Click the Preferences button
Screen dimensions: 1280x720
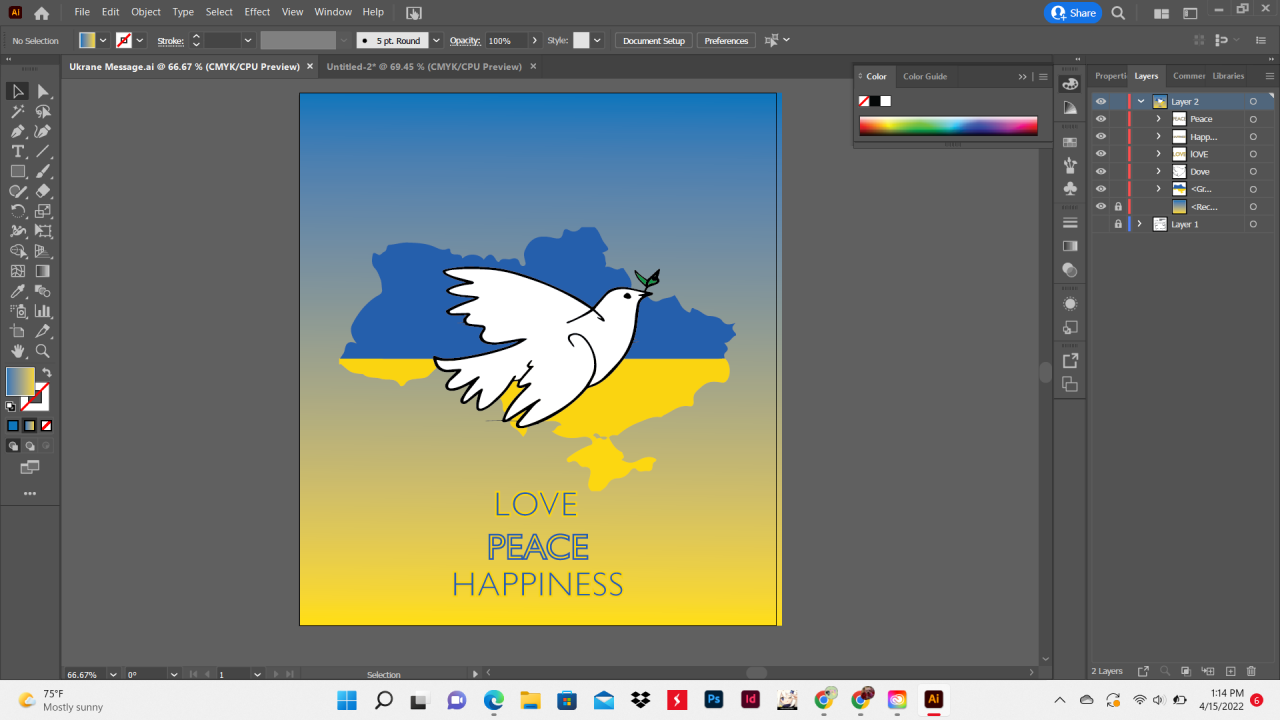(x=726, y=41)
